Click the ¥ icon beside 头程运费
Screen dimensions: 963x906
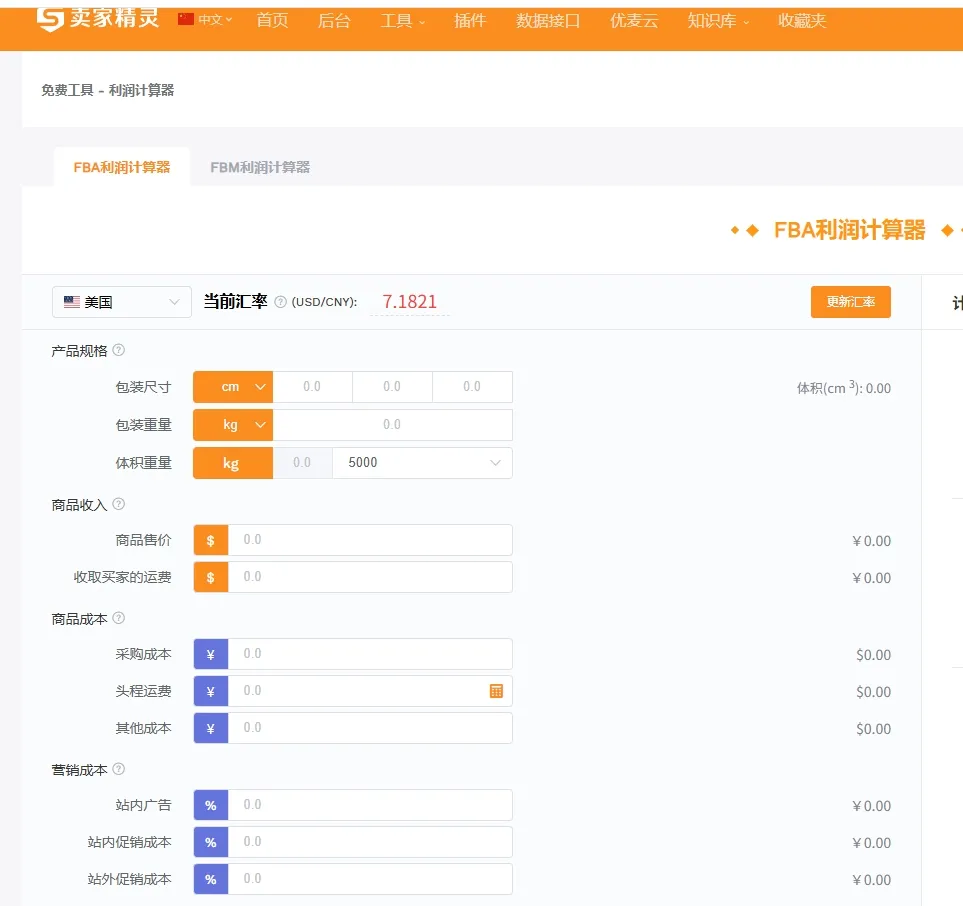pos(211,692)
